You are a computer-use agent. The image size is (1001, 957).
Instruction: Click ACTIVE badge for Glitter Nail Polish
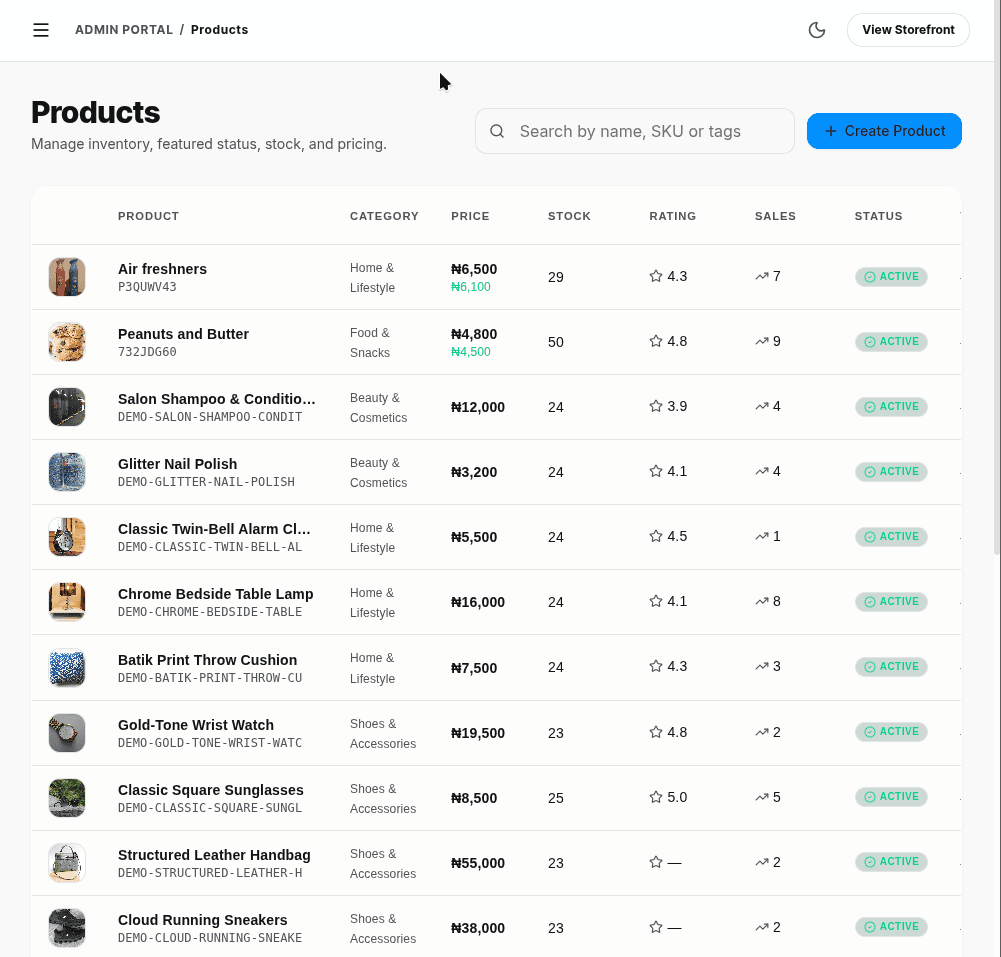click(x=891, y=472)
